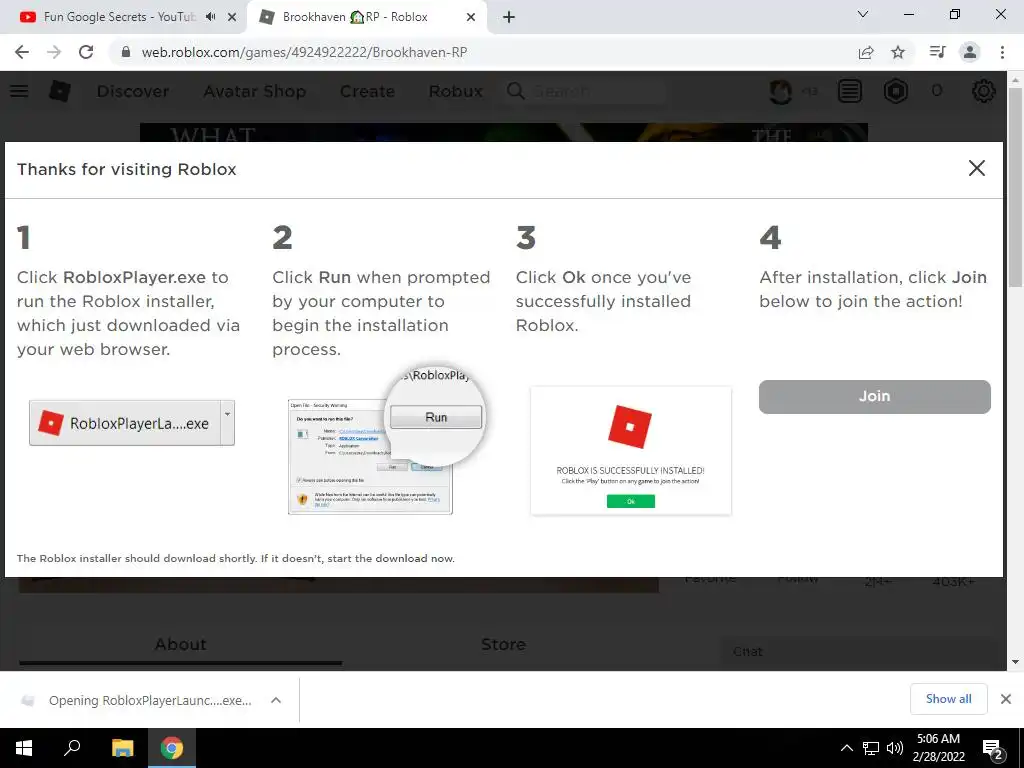Open the Create menu item

coord(367,91)
